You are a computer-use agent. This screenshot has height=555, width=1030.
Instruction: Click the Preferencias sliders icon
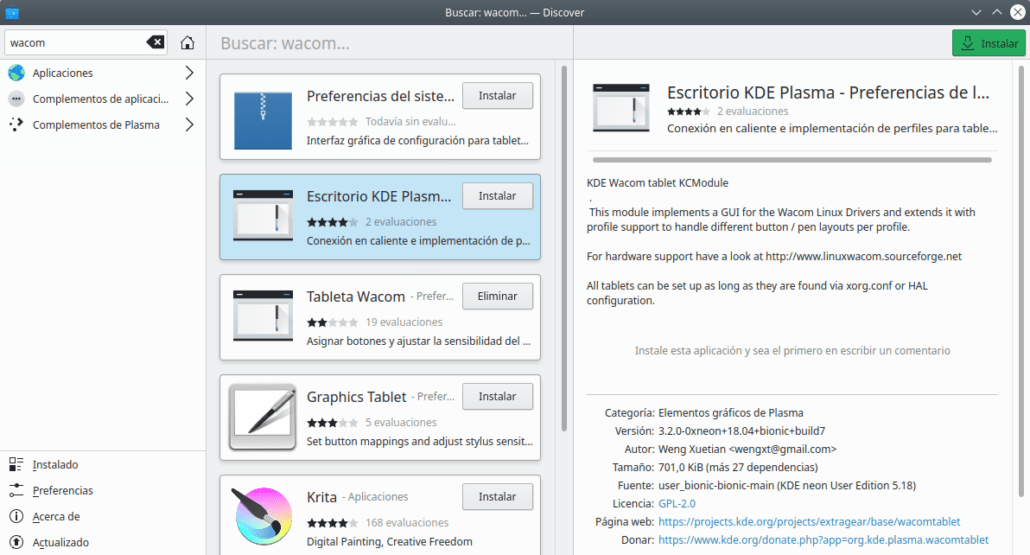(x=16, y=490)
